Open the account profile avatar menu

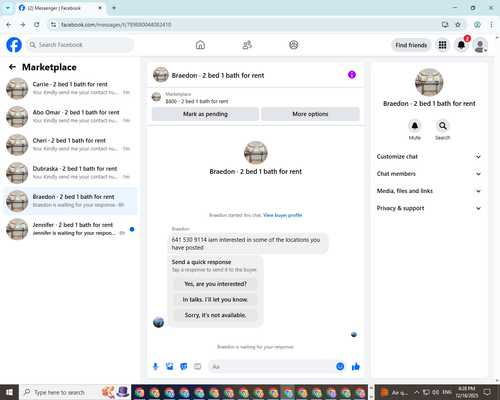(x=480, y=45)
